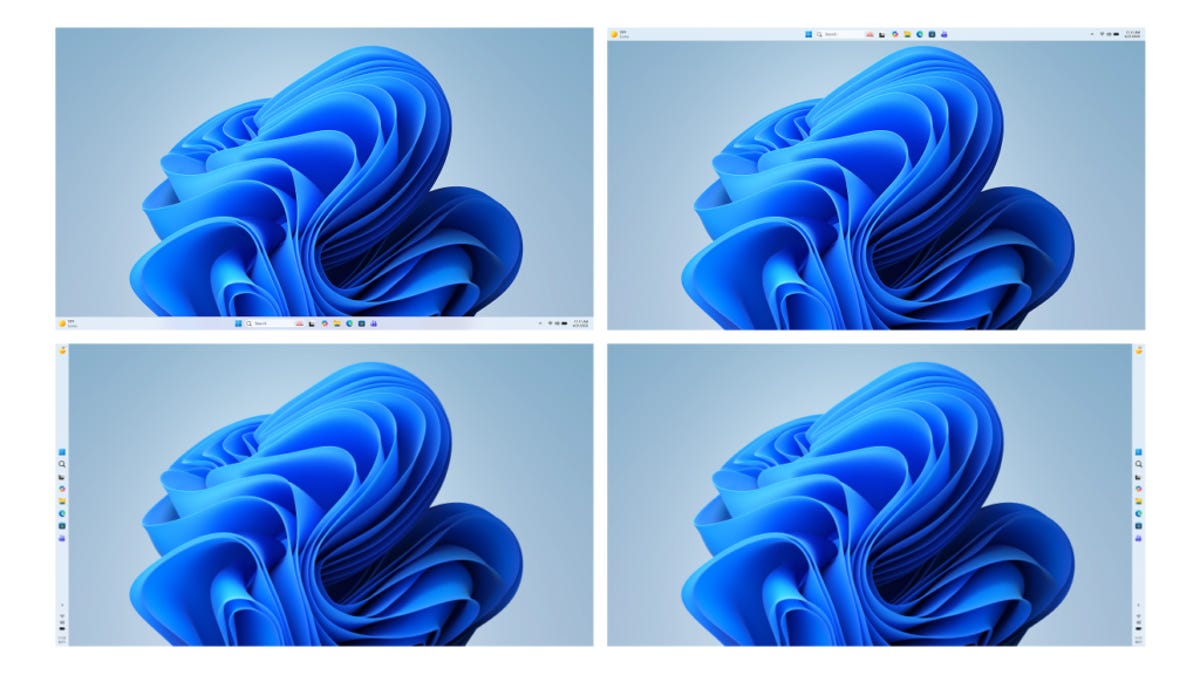
Task: Click the battery icon in the top taskbar tray
Action: (x=1116, y=33)
